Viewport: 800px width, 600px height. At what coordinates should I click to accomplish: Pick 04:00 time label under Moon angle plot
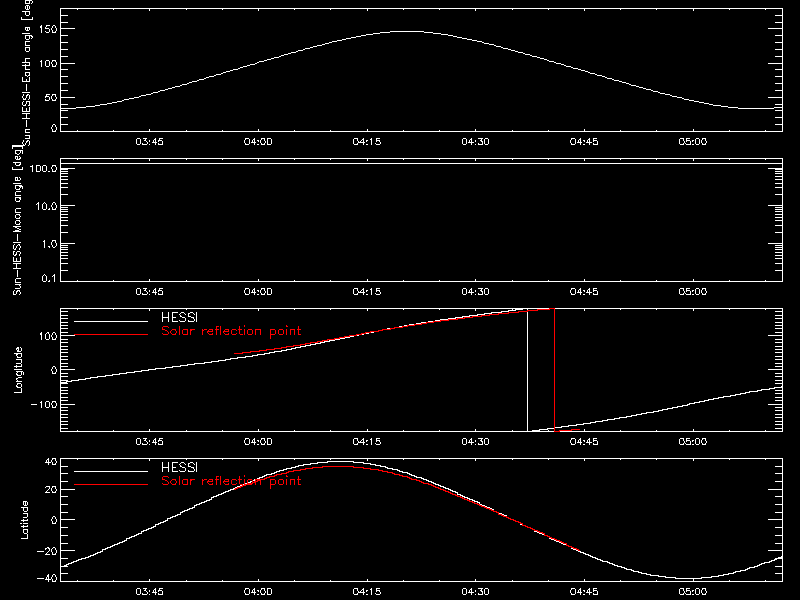click(x=258, y=291)
